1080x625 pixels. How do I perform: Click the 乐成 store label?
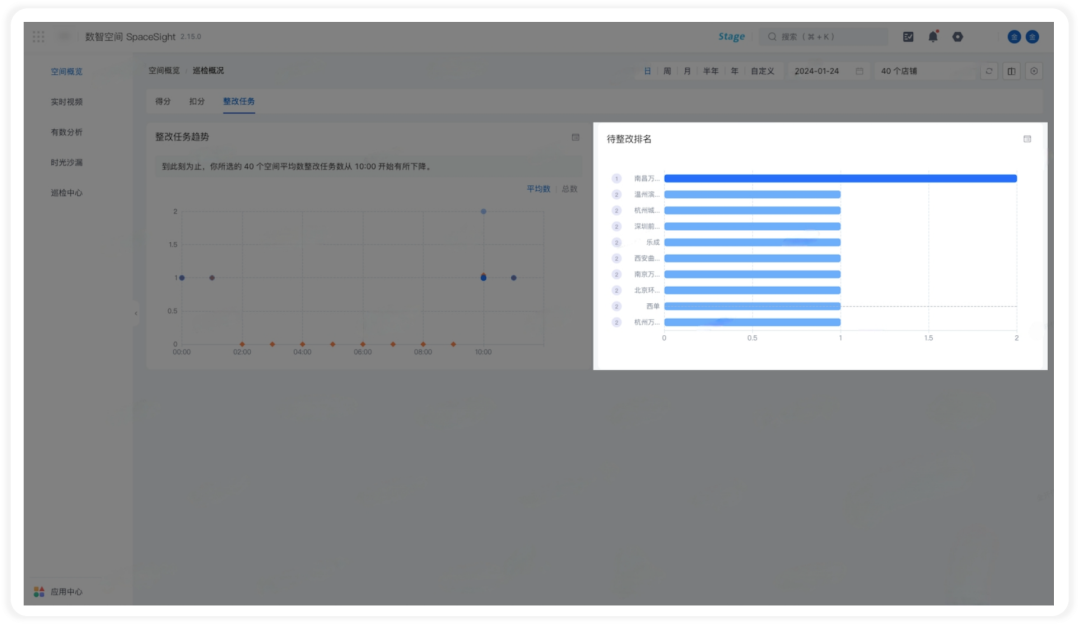point(652,243)
